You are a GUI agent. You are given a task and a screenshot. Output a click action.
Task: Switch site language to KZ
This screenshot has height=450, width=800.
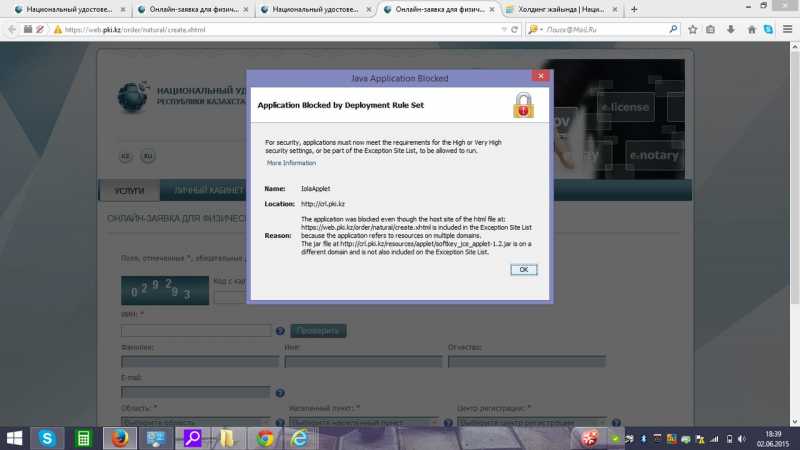[x=126, y=157]
